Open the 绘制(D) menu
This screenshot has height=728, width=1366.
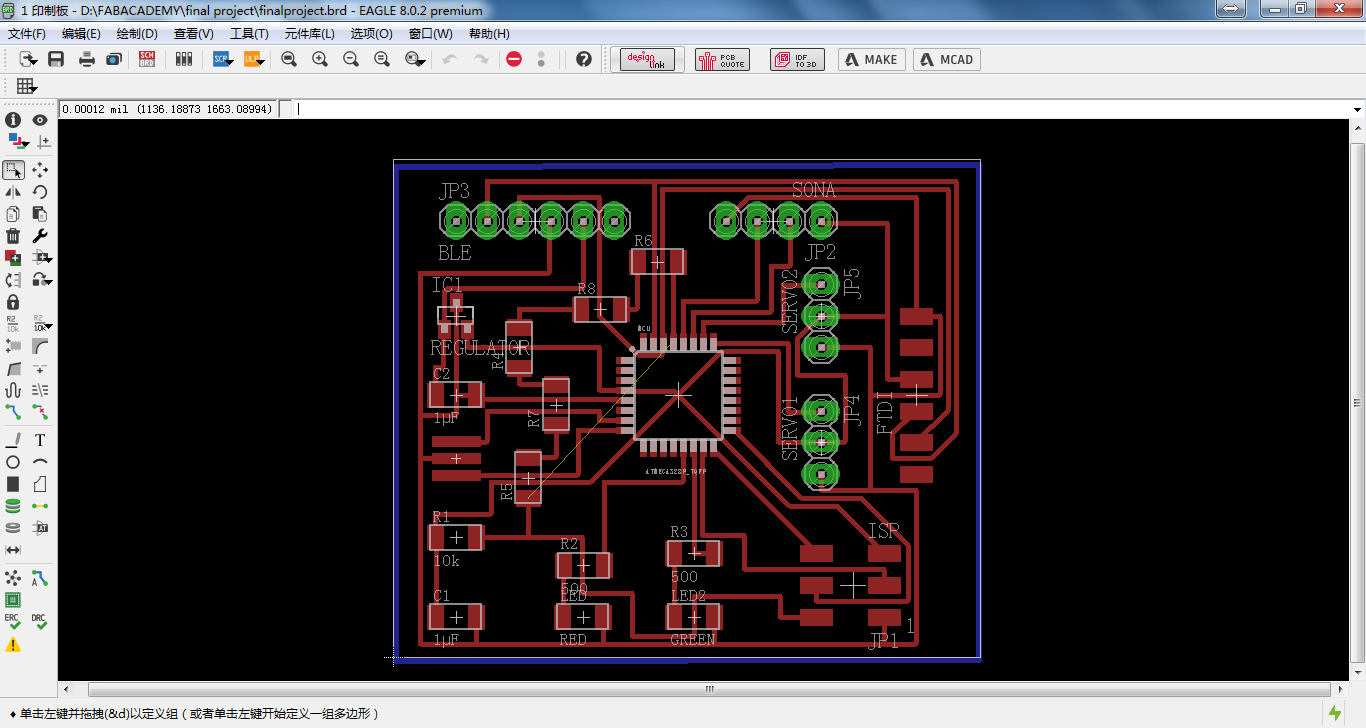click(x=137, y=34)
